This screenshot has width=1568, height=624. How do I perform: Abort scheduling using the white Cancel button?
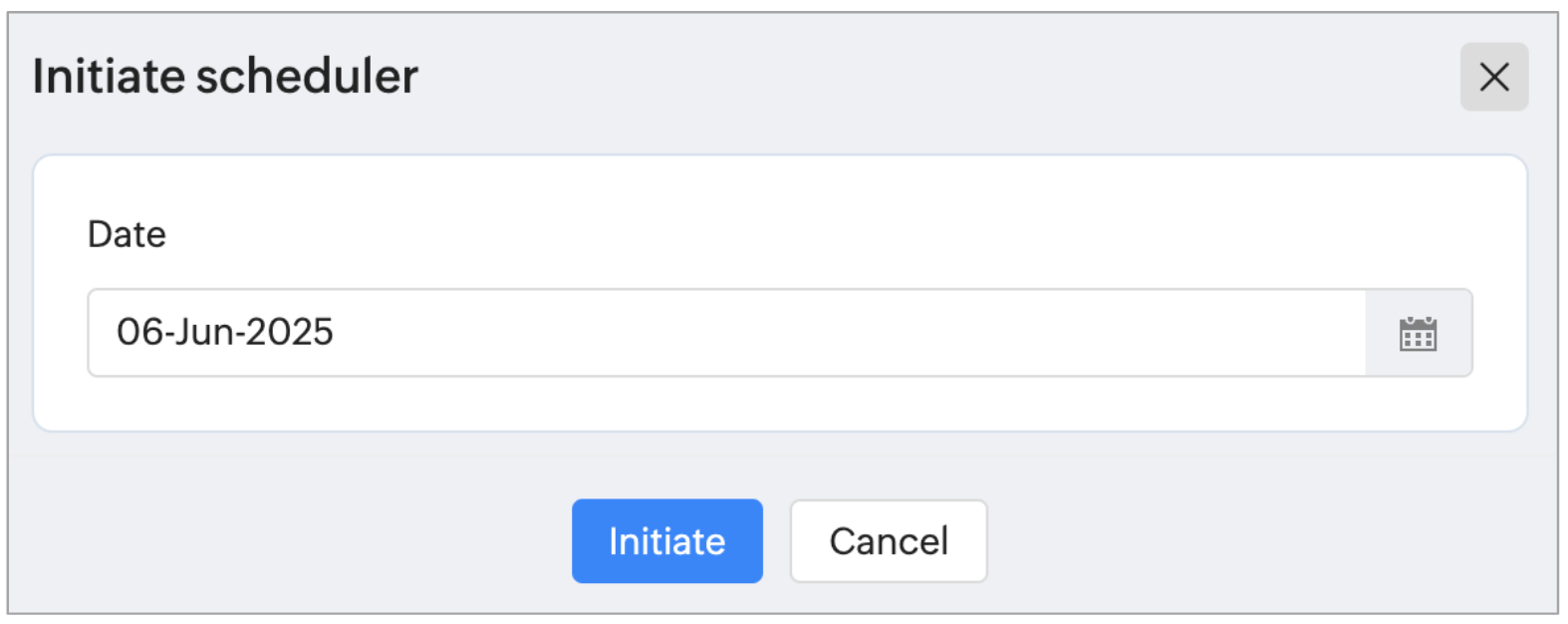(888, 541)
